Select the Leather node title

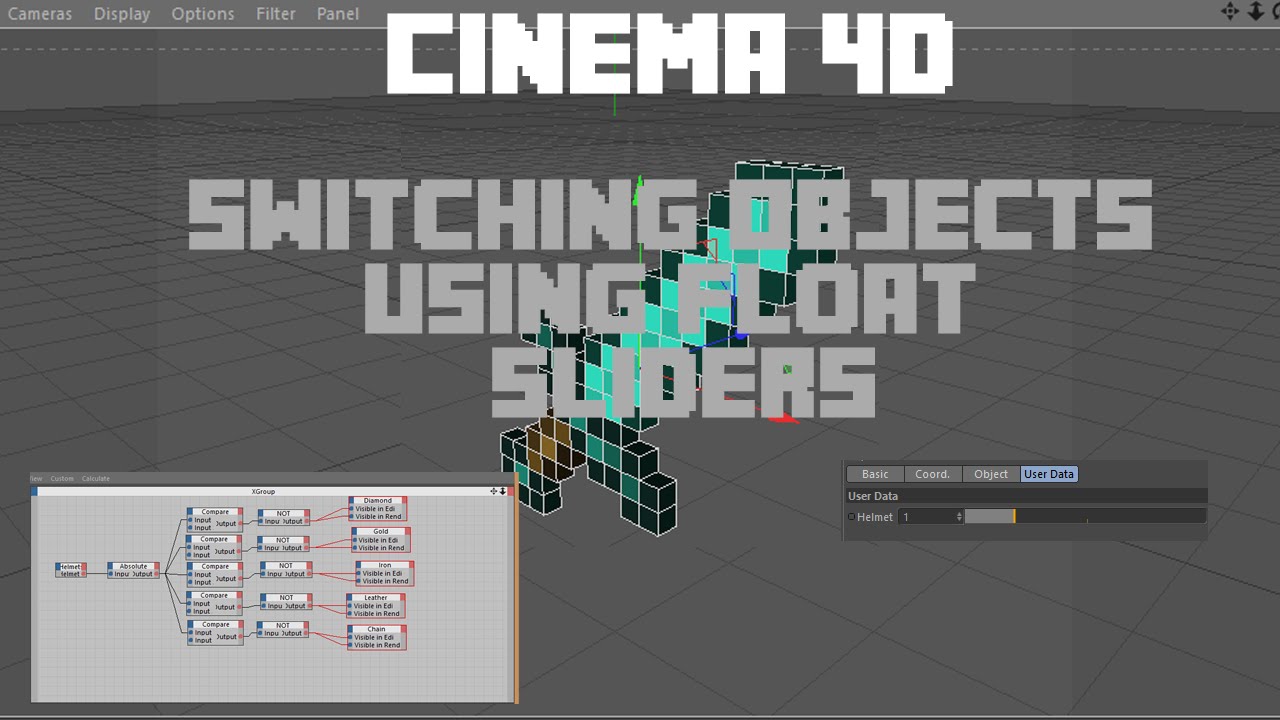376,597
